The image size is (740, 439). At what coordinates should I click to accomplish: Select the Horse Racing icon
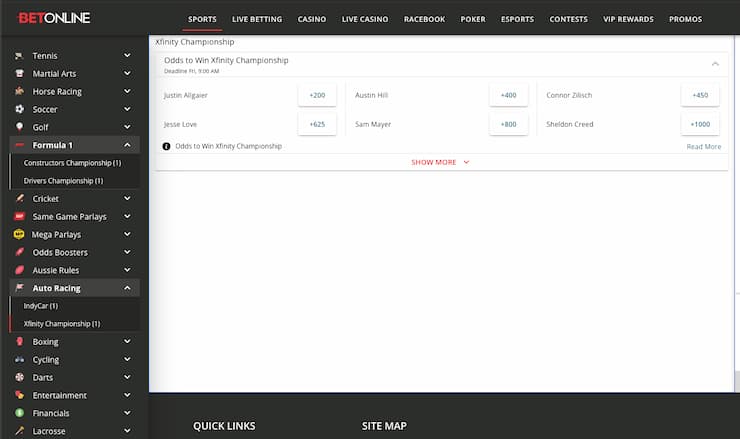[19, 91]
